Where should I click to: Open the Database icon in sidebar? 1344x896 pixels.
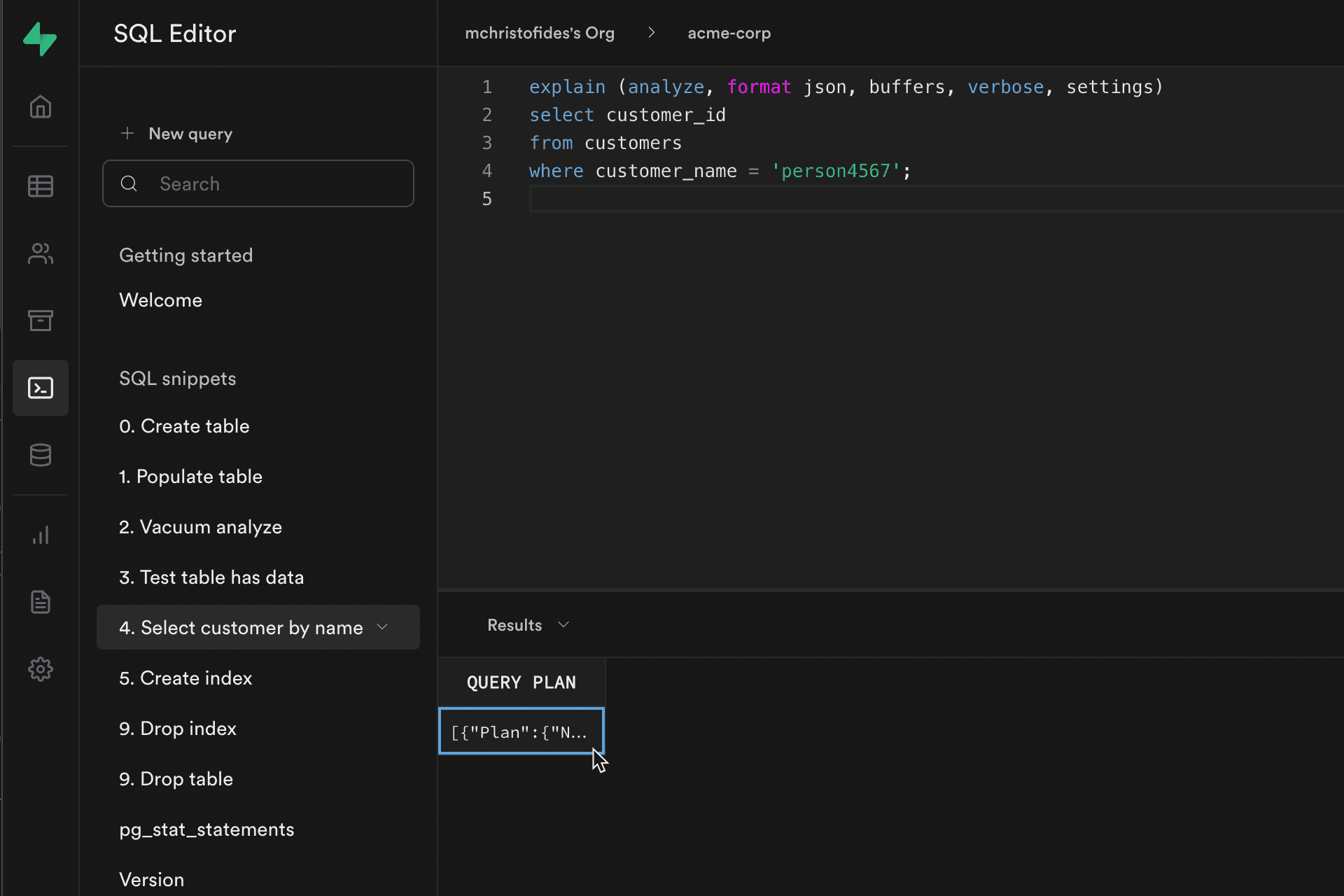coord(41,455)
